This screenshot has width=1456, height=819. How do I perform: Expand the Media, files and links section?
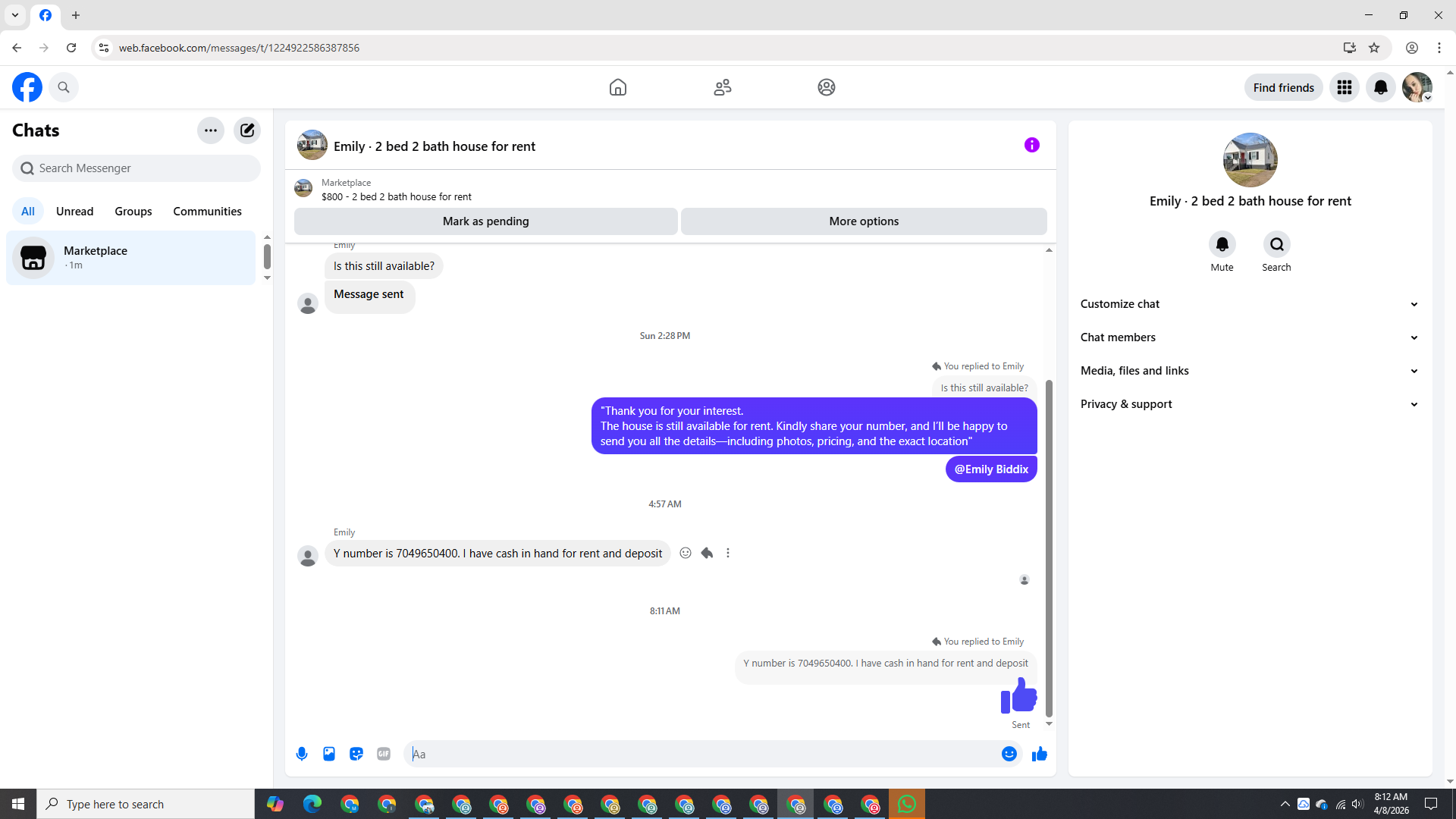1249,371
